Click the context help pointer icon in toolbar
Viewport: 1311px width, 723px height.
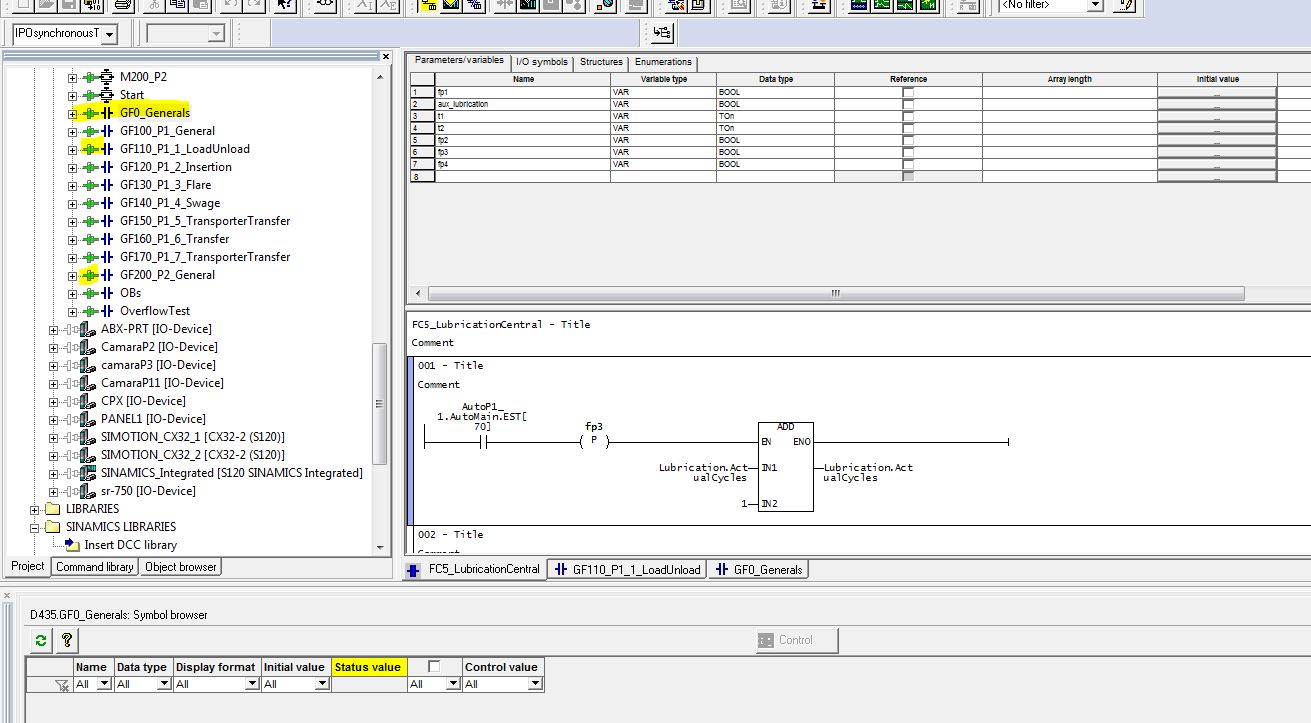(x=285, y=4)
